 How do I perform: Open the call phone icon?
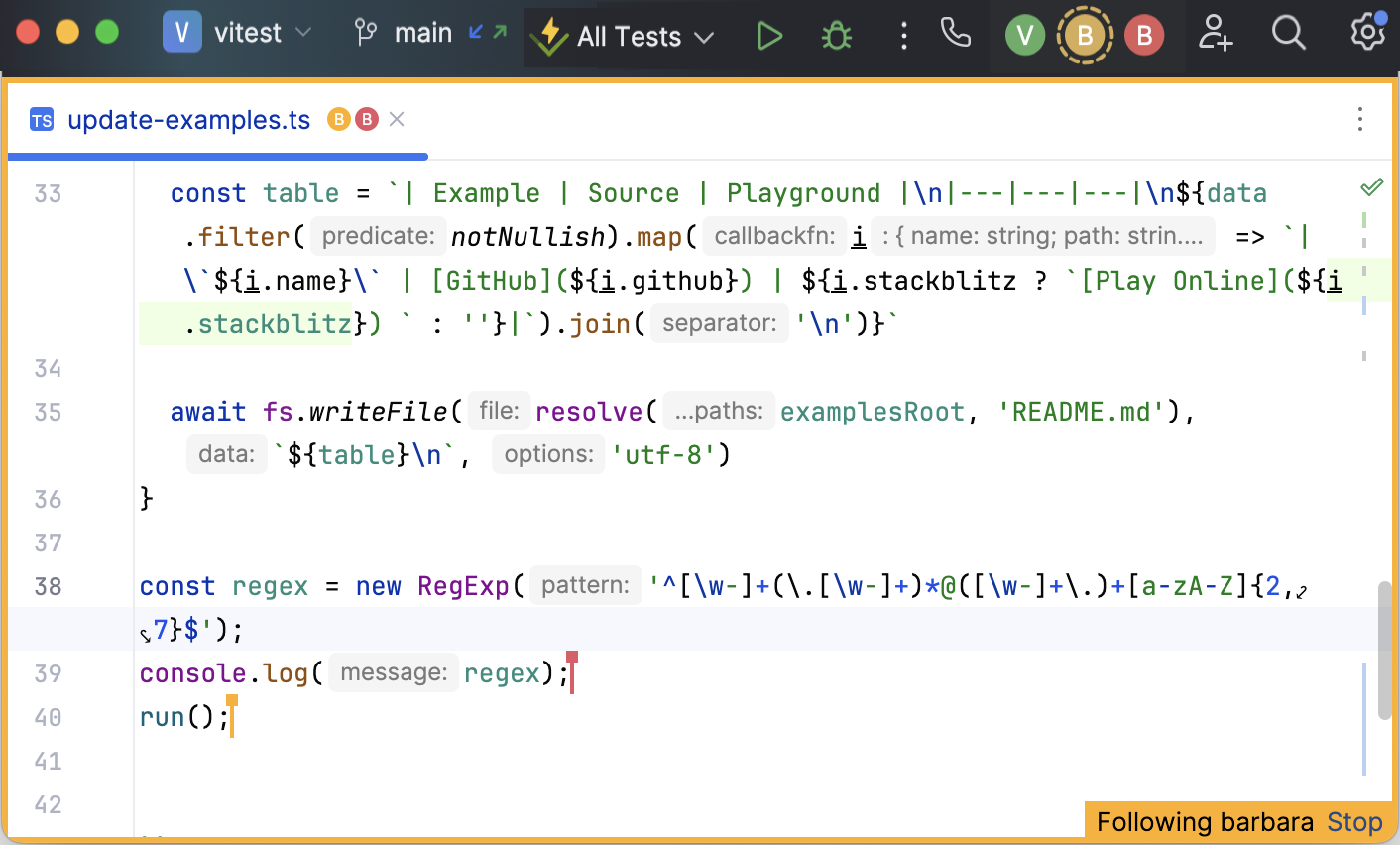[x=955, y=34]
